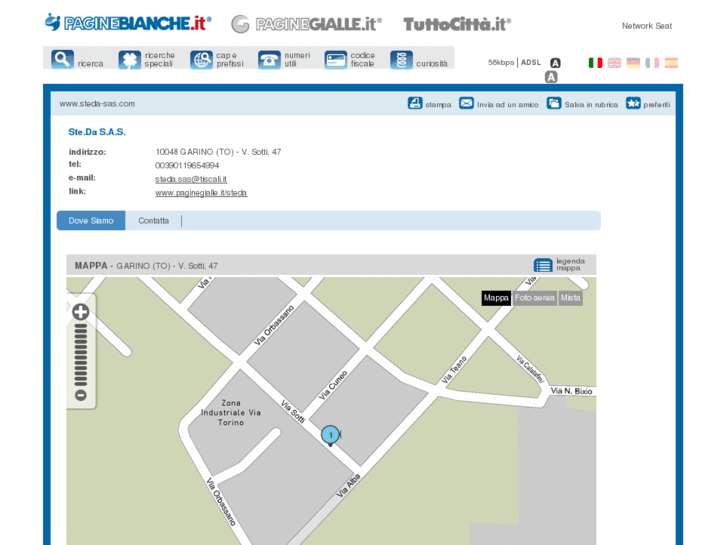Screen dimensions: 727x545
Task: Click the map zoom level slider bars
Action: point(81,355)
